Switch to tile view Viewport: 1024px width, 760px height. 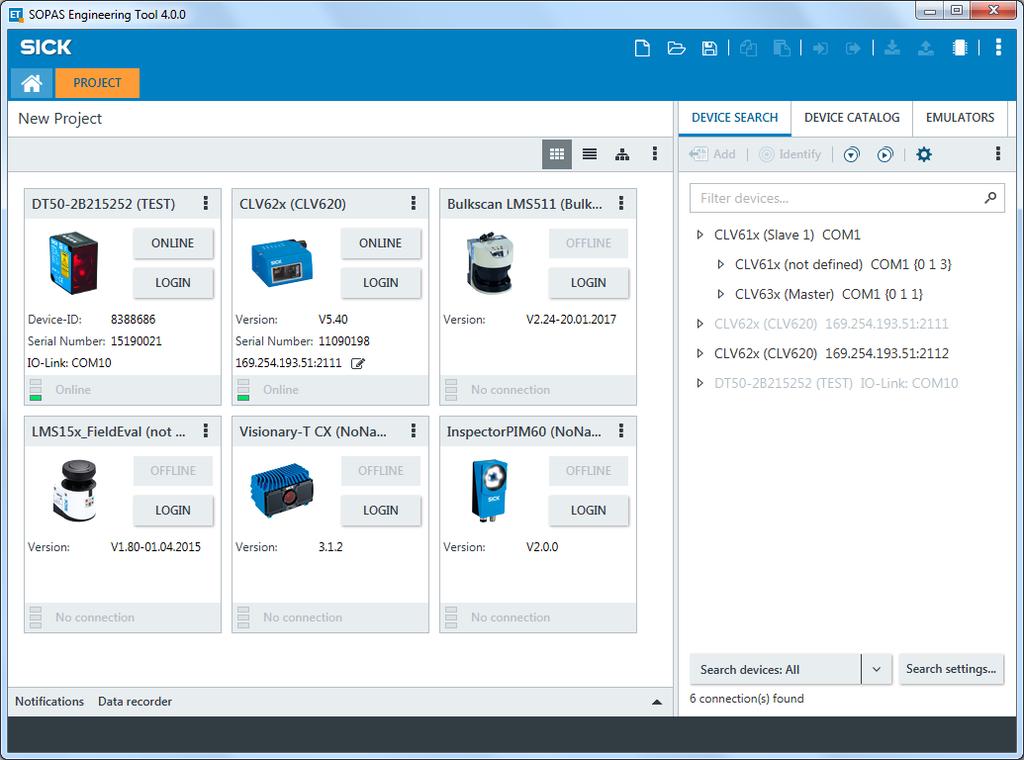556,154
